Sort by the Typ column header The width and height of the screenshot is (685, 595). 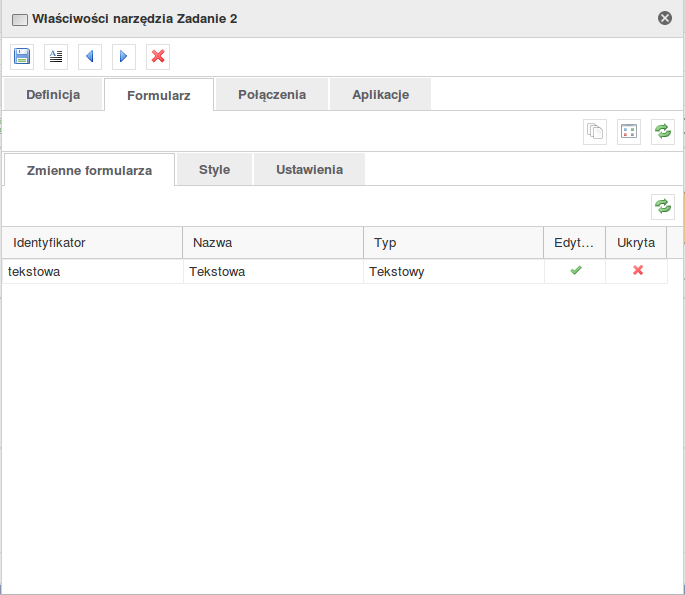click(453, 243)
